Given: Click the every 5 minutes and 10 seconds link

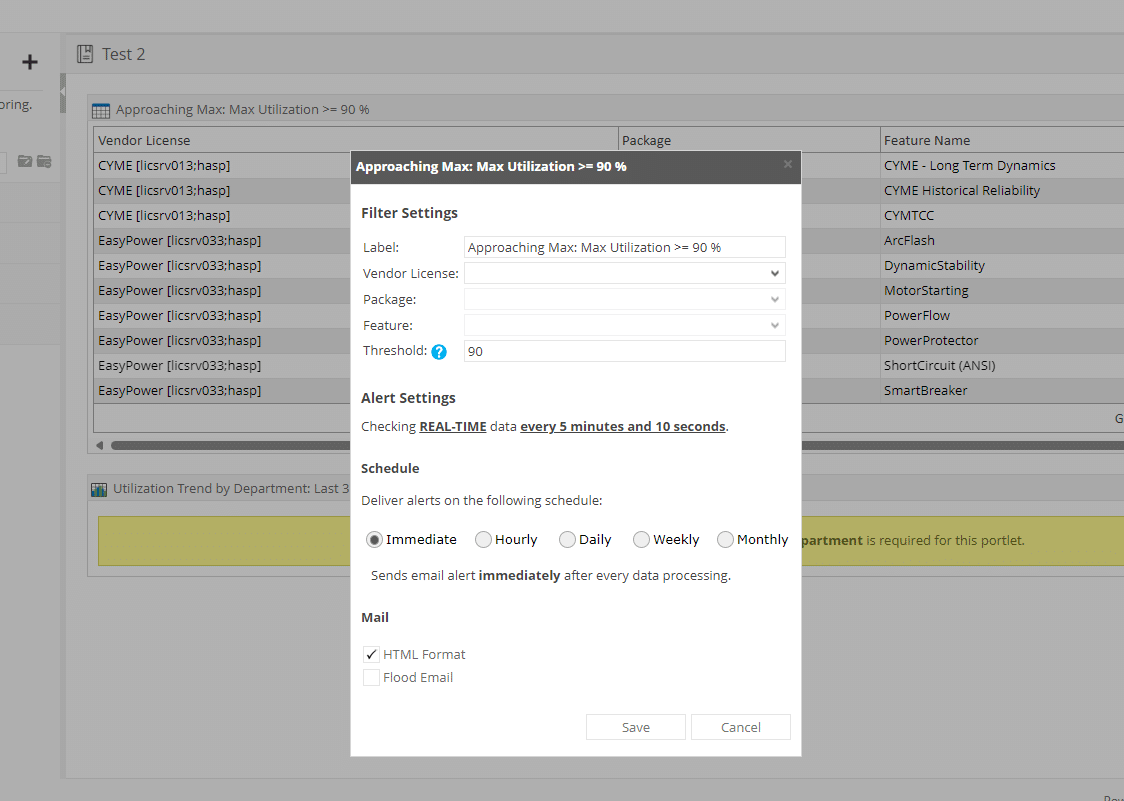Looking at the screenshot, I should (x=623, y=427).
